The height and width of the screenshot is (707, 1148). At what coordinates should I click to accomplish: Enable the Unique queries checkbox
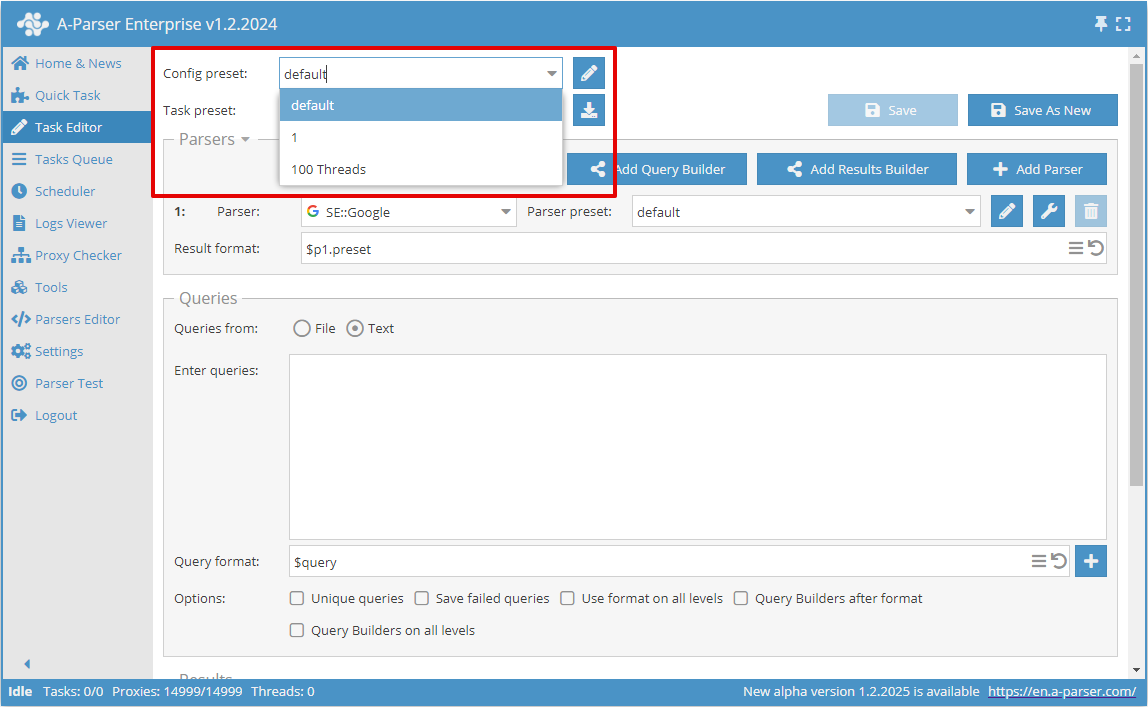297,597
